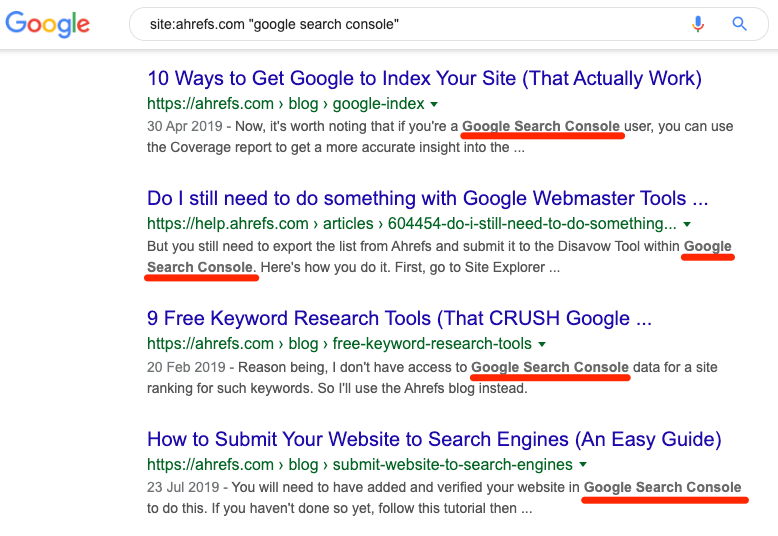Open "How to Submit Your Website to Search Engines" result
Viewport: 778px width, 536px height.
pos(434,439)
